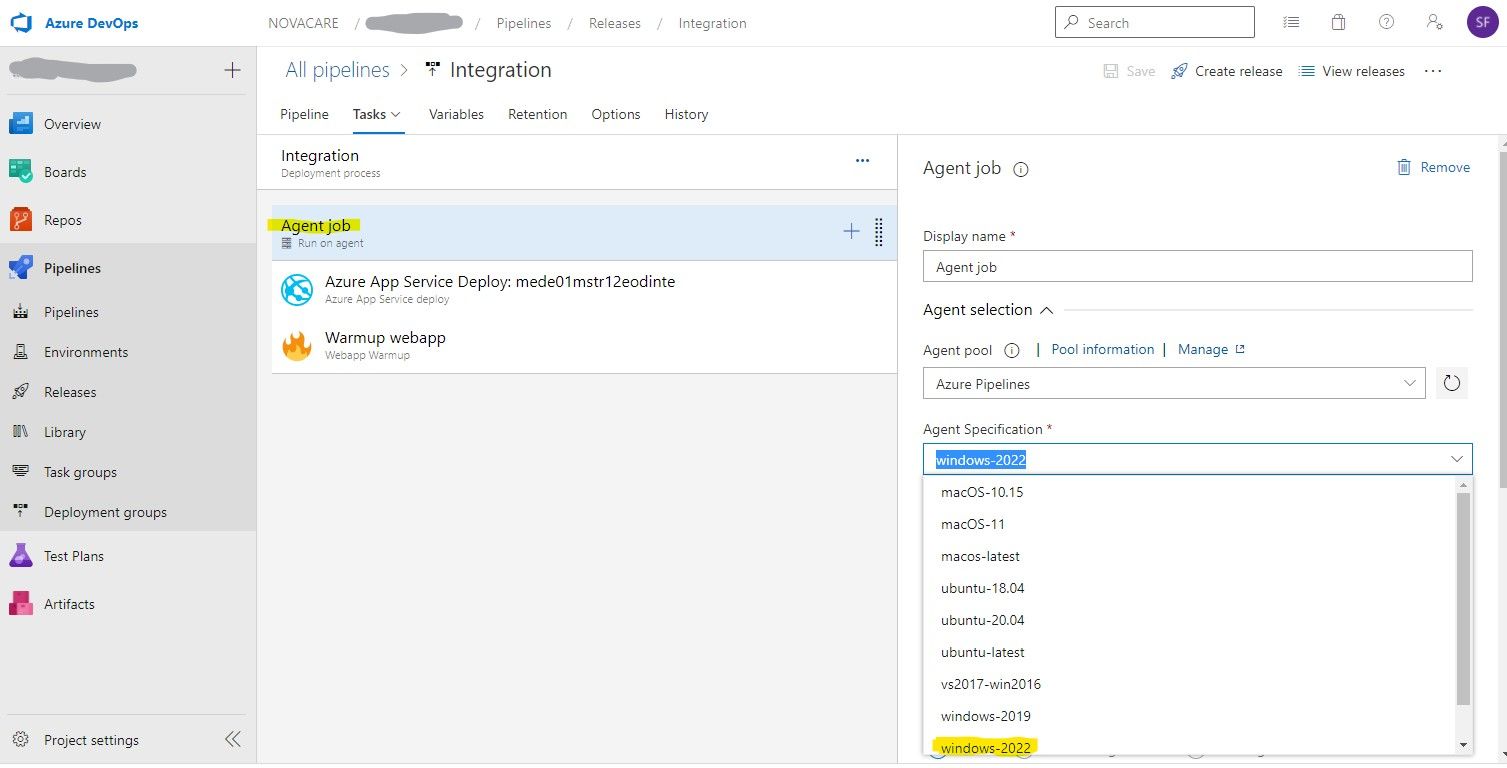Screen dimensions: 1507x768
Task: Select the Warmup webapp task
Action: pyautogui.click(x=584, y=345)
